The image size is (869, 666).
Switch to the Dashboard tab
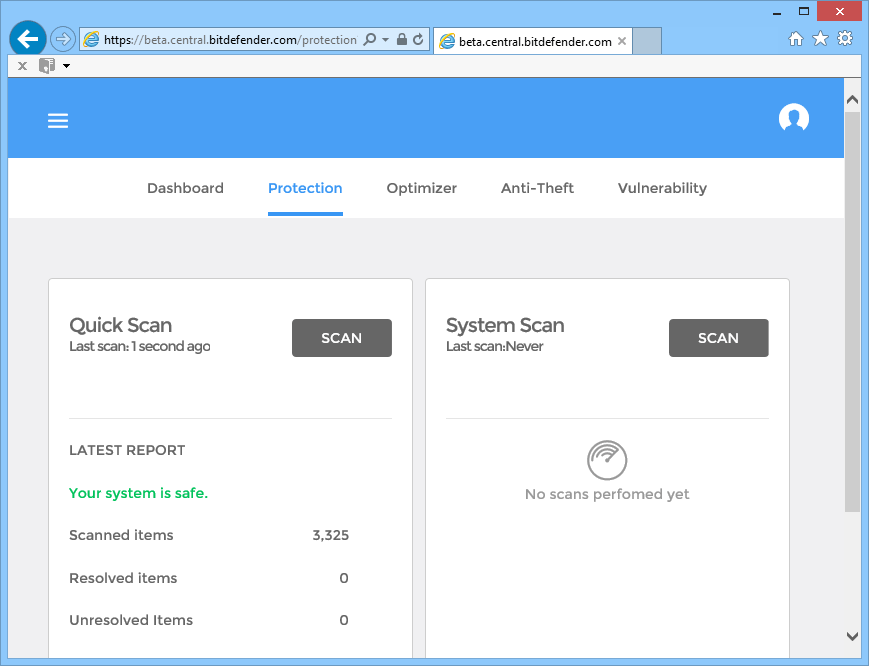[185, 188]
